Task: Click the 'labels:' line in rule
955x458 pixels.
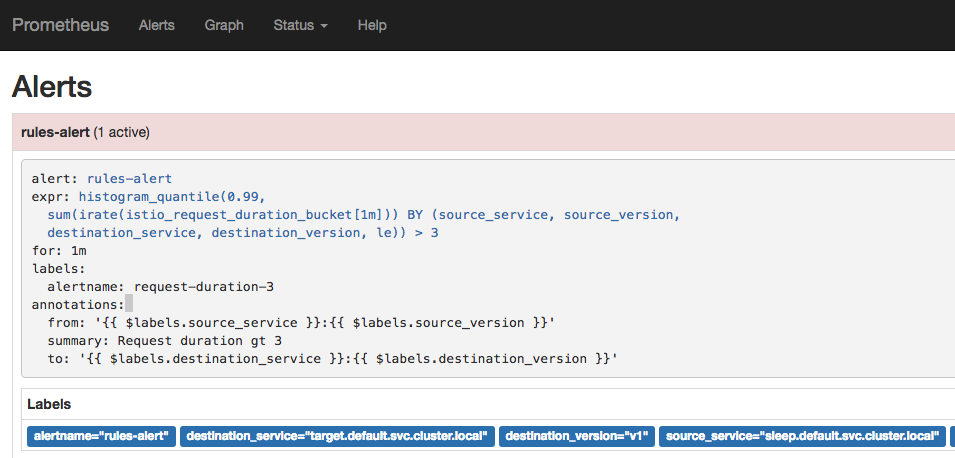Action: (59, 269)
